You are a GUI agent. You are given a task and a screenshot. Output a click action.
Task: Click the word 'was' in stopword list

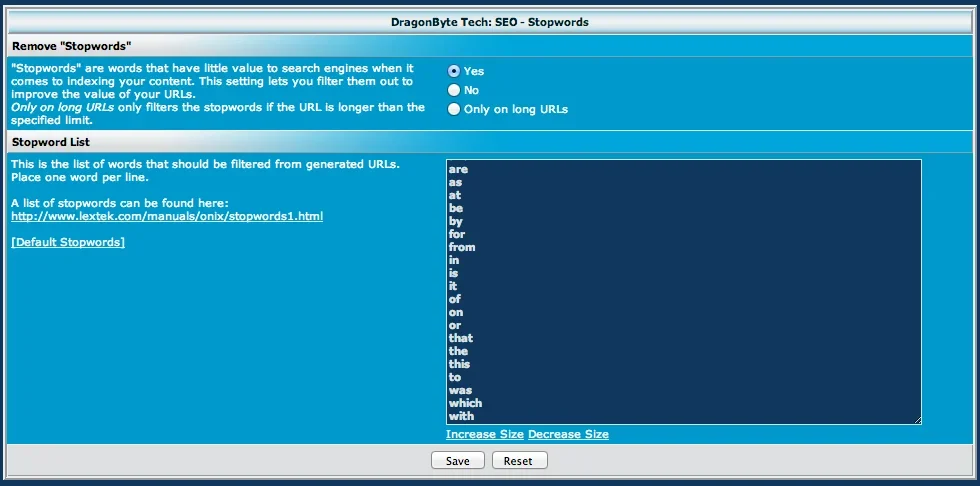click(x=460, y=390)
